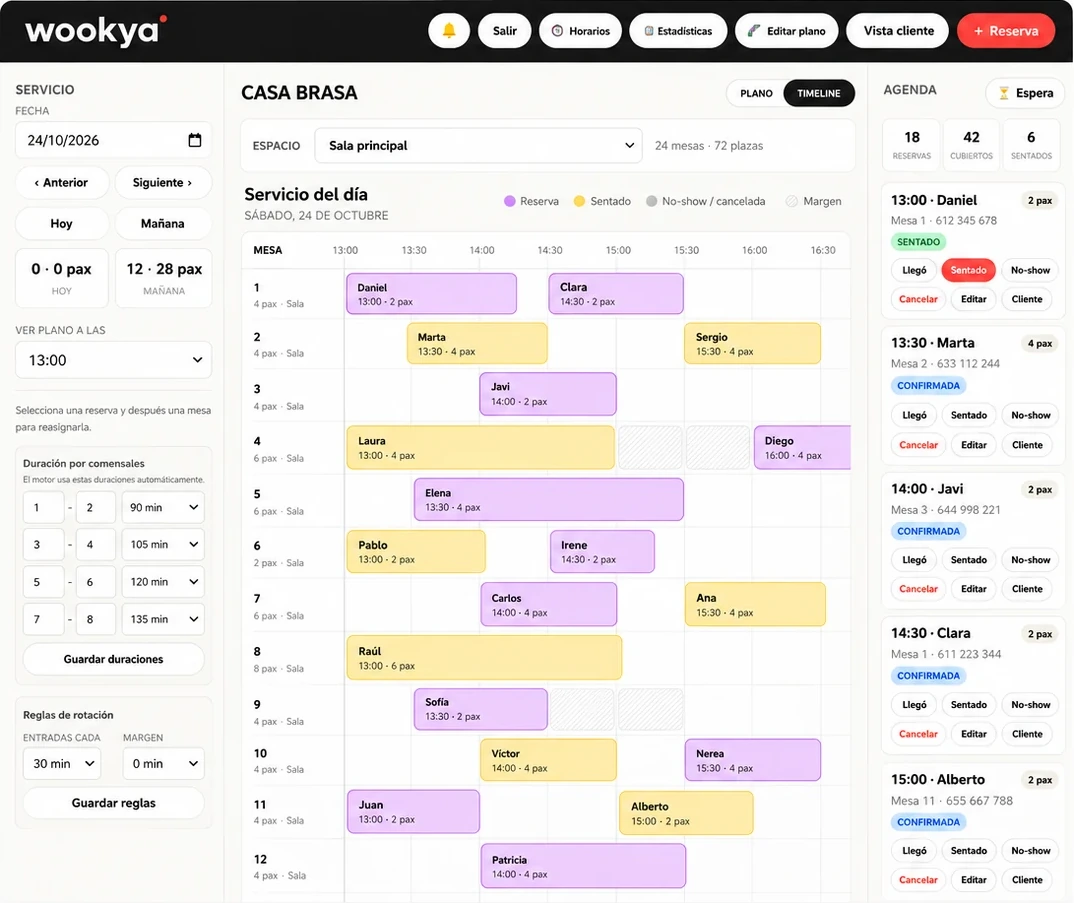Click Guardar reglas
The image size is (1074, 903).
pyautogui.click(x=114, y=803)
